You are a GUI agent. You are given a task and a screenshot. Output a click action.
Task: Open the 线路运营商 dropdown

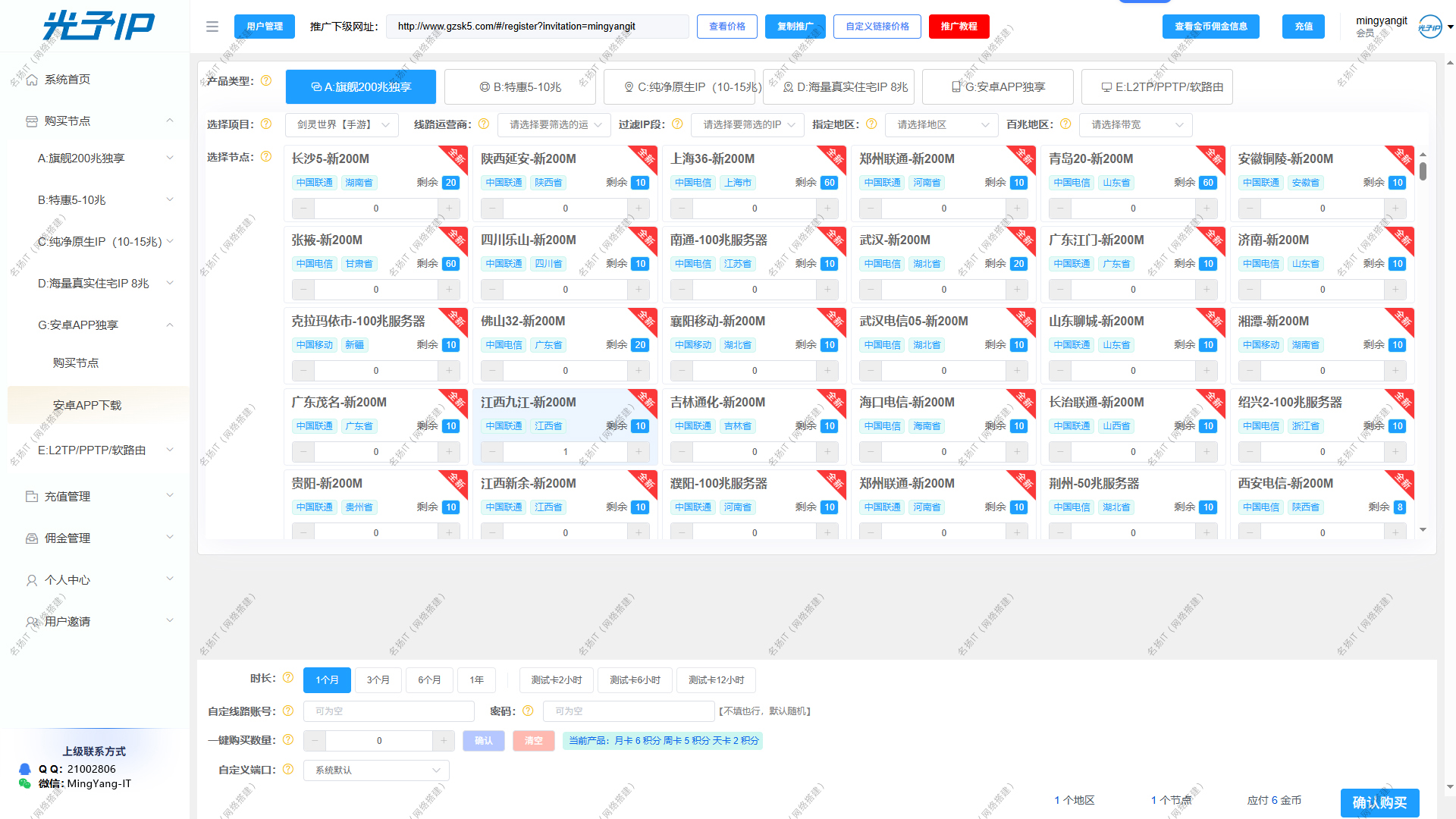coord(554,124)
